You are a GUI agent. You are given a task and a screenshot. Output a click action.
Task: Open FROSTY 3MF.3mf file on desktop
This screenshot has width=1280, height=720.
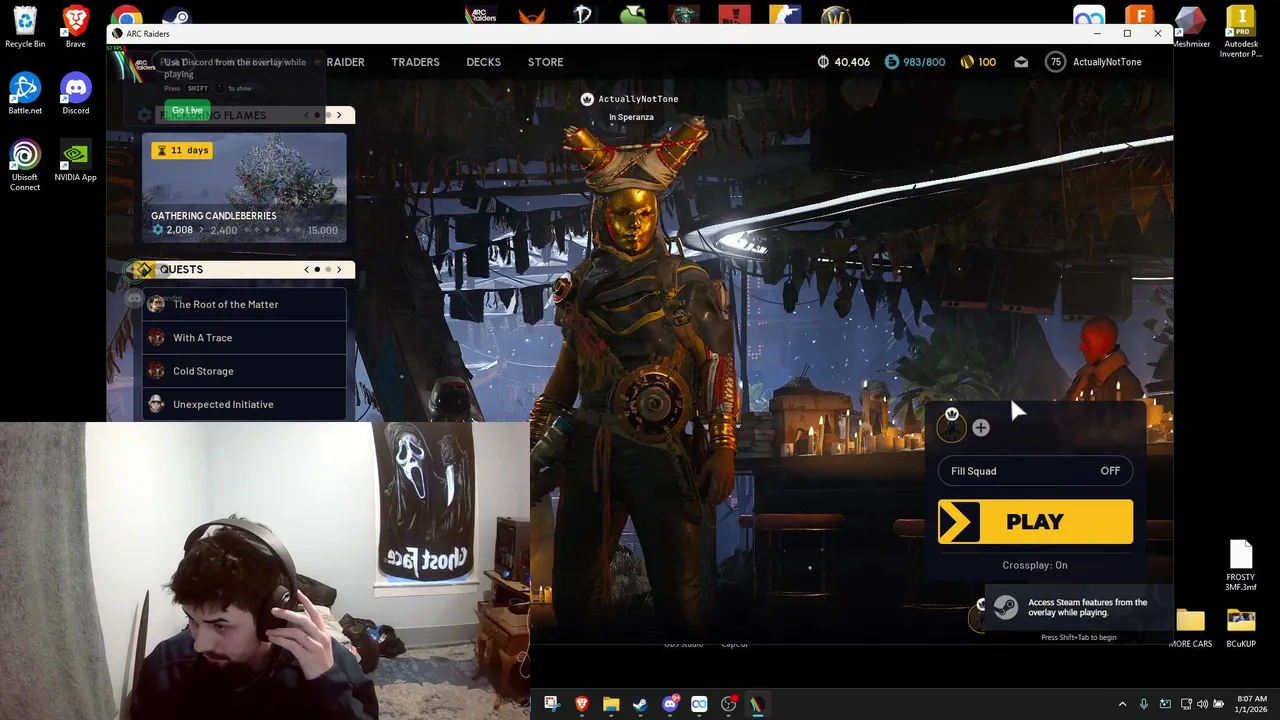pos(1241,566)
